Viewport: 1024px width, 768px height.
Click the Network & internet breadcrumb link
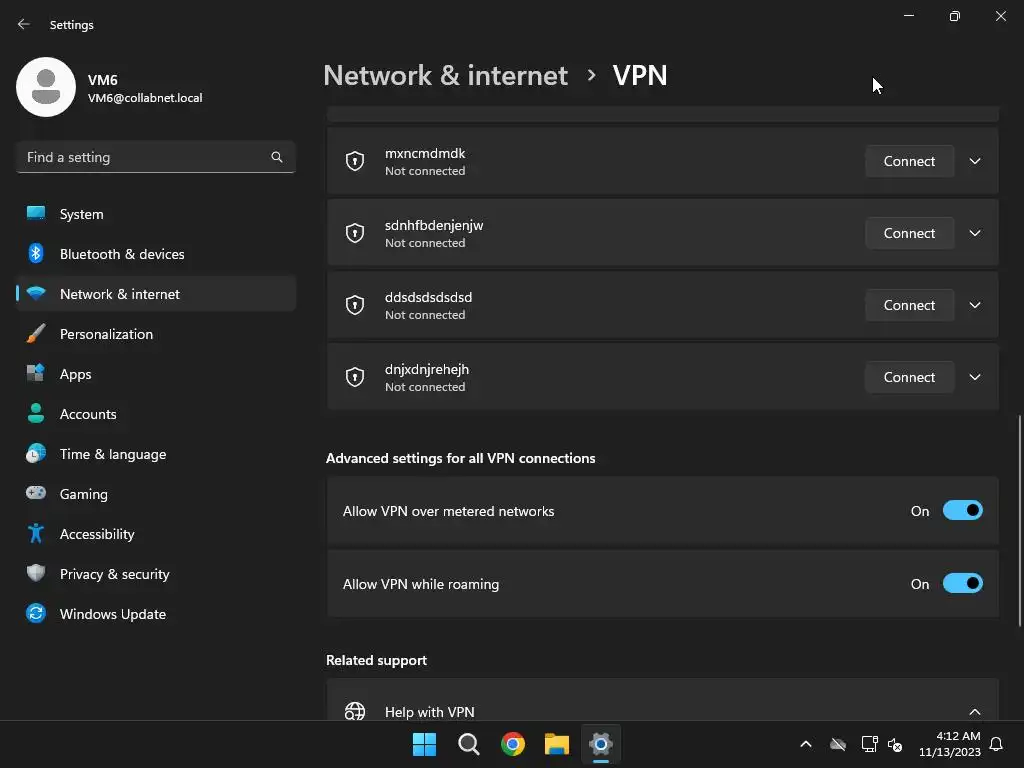coord(445,75)
